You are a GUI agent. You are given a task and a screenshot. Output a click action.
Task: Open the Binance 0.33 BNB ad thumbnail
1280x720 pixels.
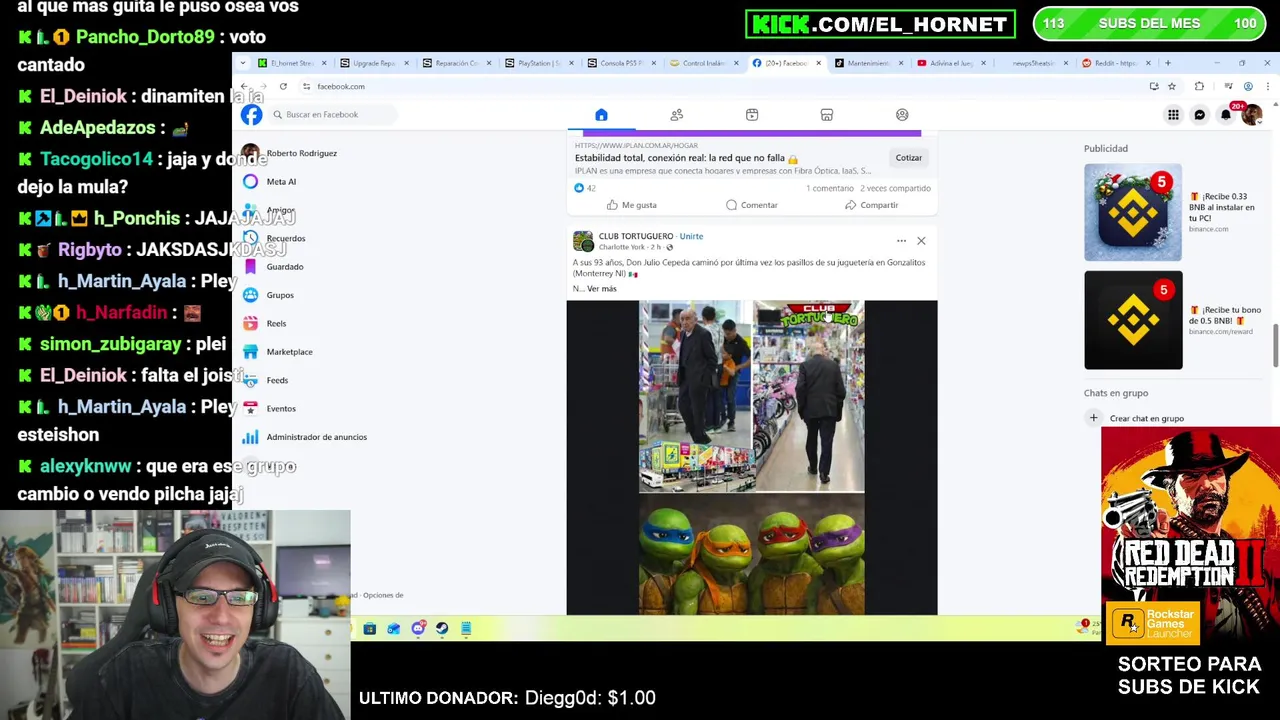(1133, 212)
